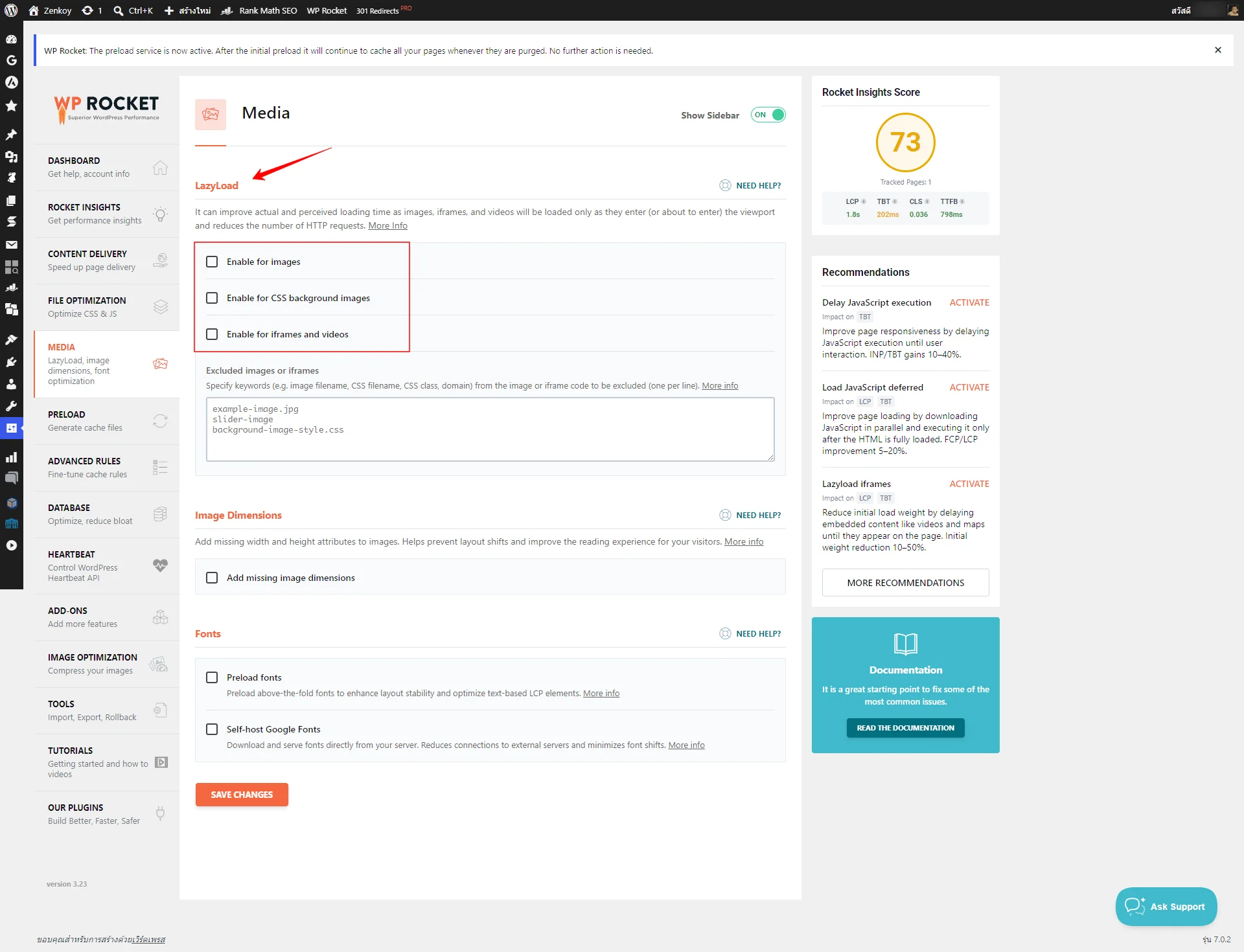Image resolution: width=1244 pixels, height=952 pixels.
Task: Click the Excluded images or iframes textarea
Action: [x=490, y=429]
